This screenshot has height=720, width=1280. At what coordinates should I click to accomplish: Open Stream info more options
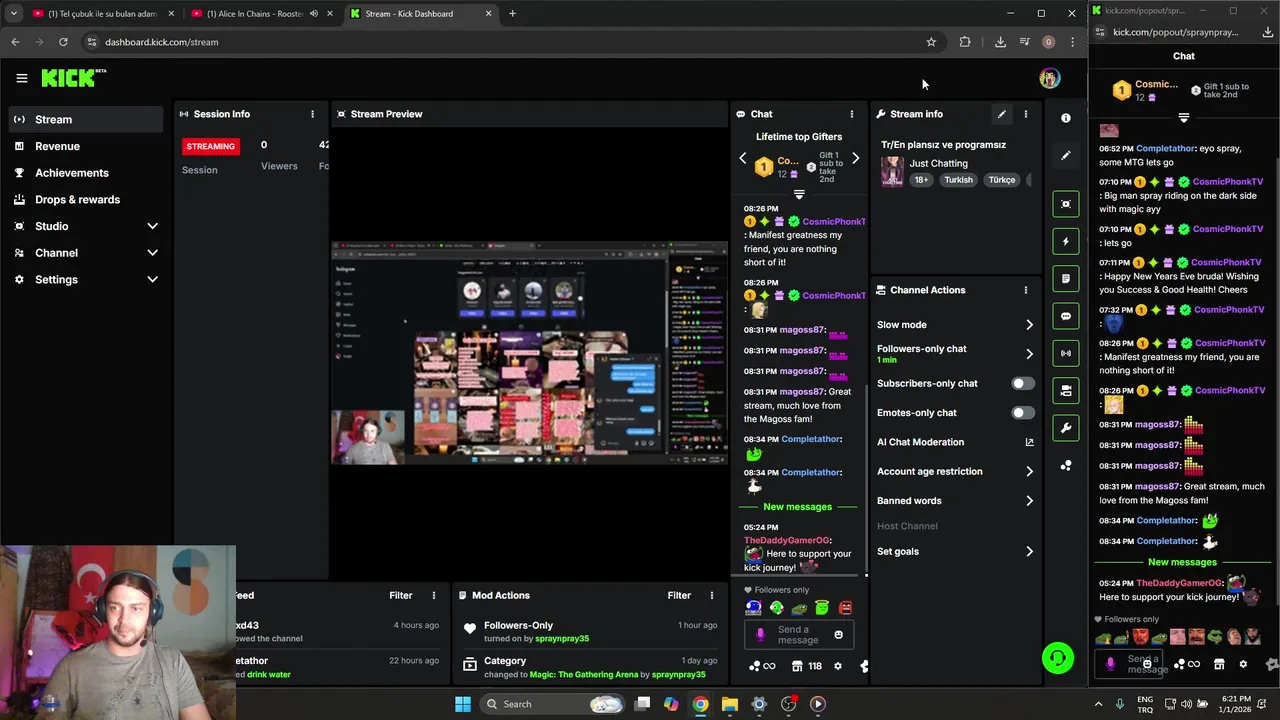click(x=1025, y=114)
